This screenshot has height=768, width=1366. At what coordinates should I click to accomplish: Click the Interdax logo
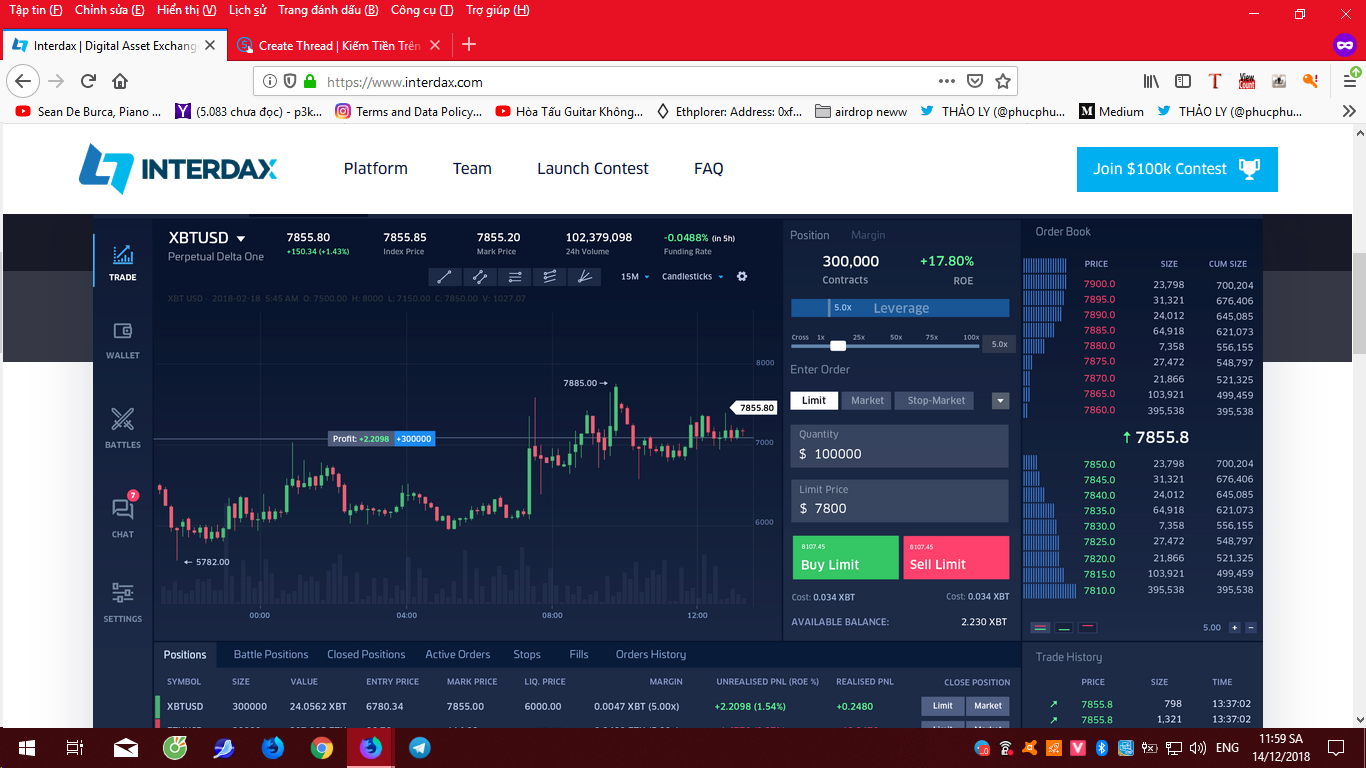pos(178,168)
